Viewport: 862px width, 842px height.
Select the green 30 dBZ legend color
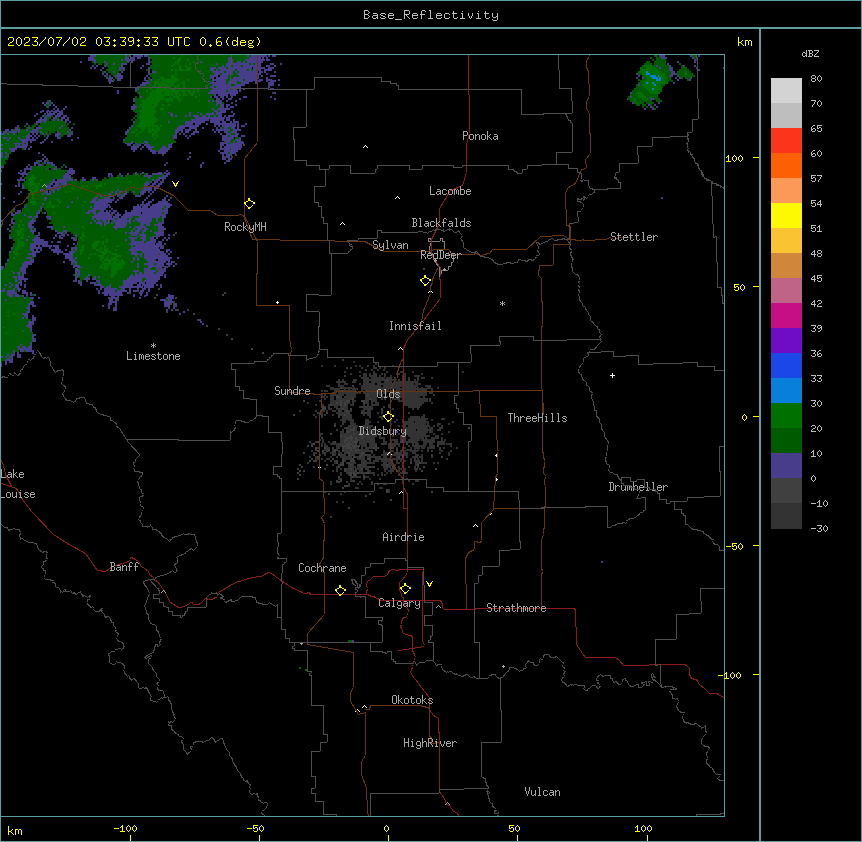point(786,416)
